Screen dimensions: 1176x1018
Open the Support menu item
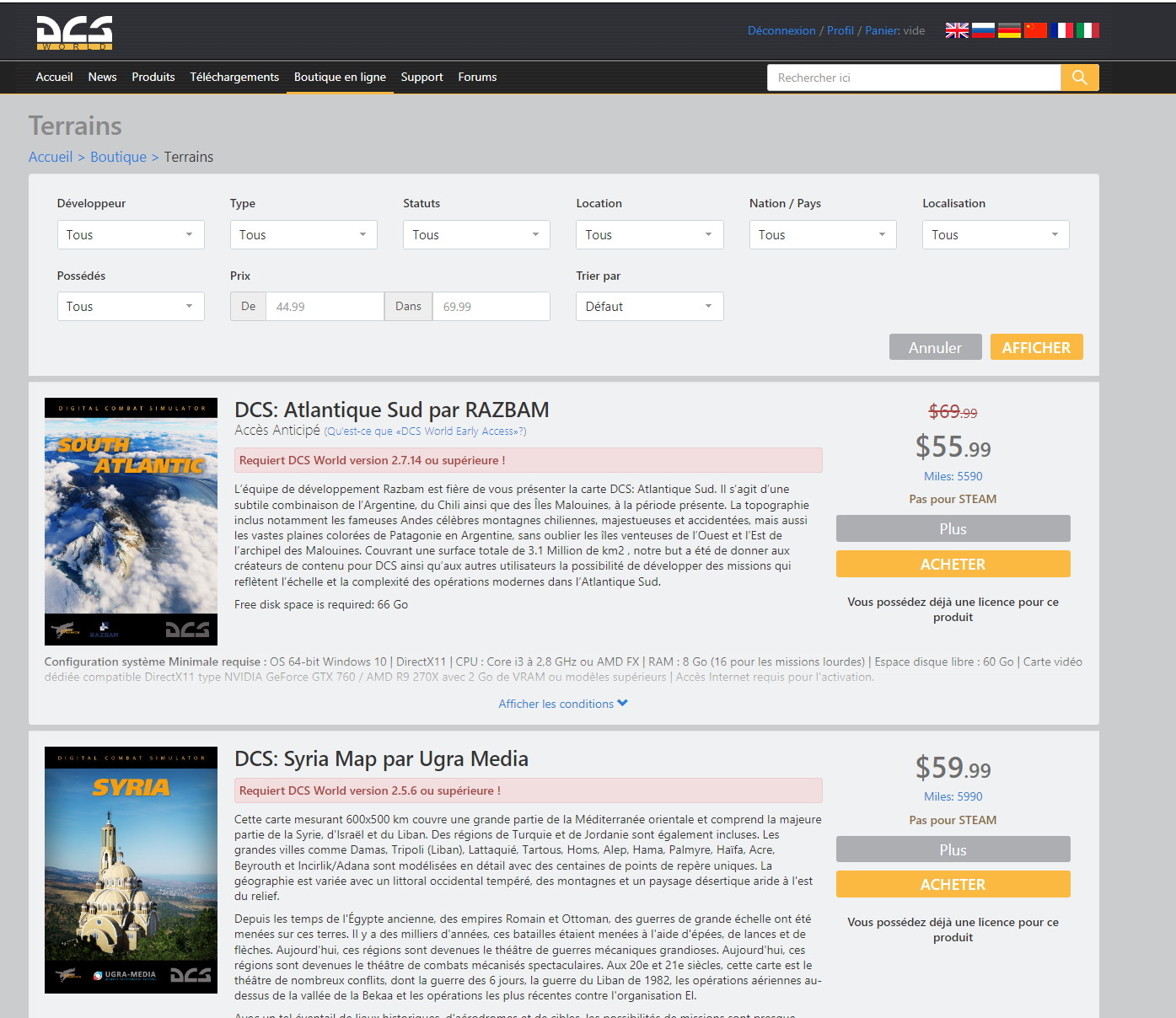[x=422, y=77]
